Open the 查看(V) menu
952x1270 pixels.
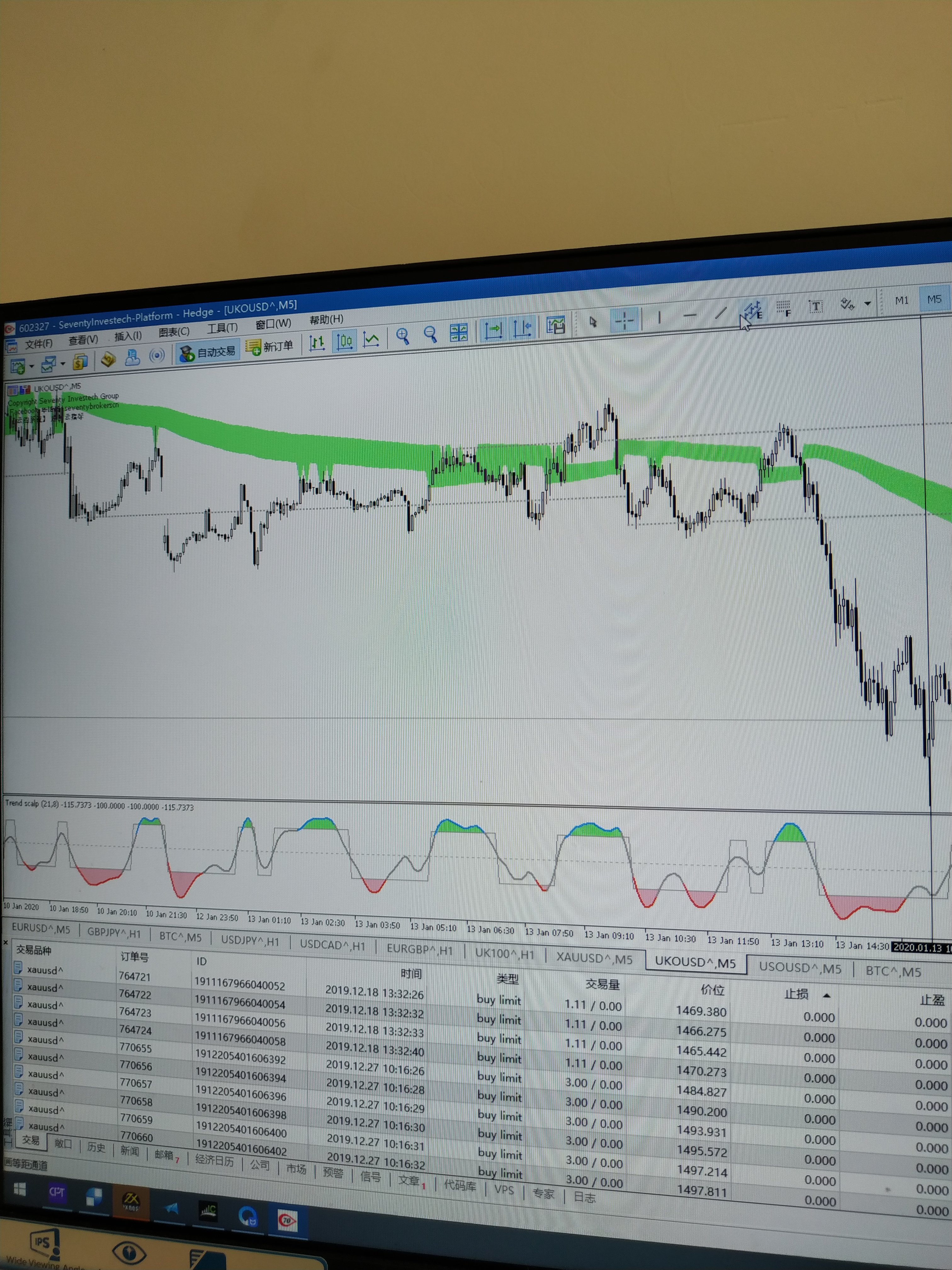(x=83, y=340)
